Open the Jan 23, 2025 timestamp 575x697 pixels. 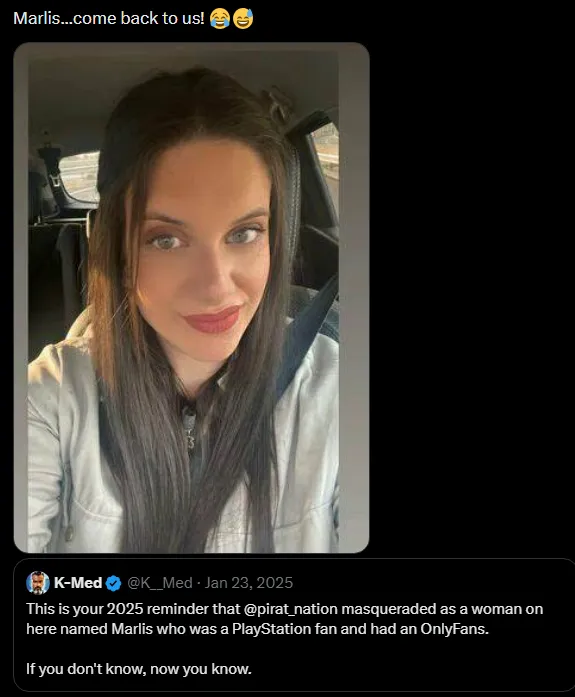[249, 583]
